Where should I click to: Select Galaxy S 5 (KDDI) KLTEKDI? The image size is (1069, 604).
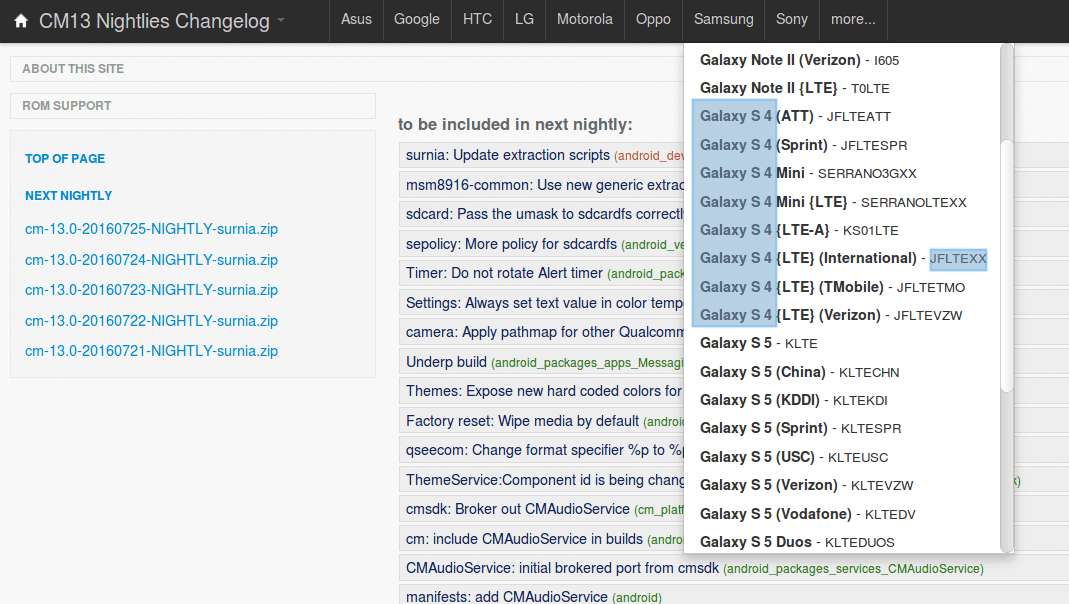(x=794, y=400)
